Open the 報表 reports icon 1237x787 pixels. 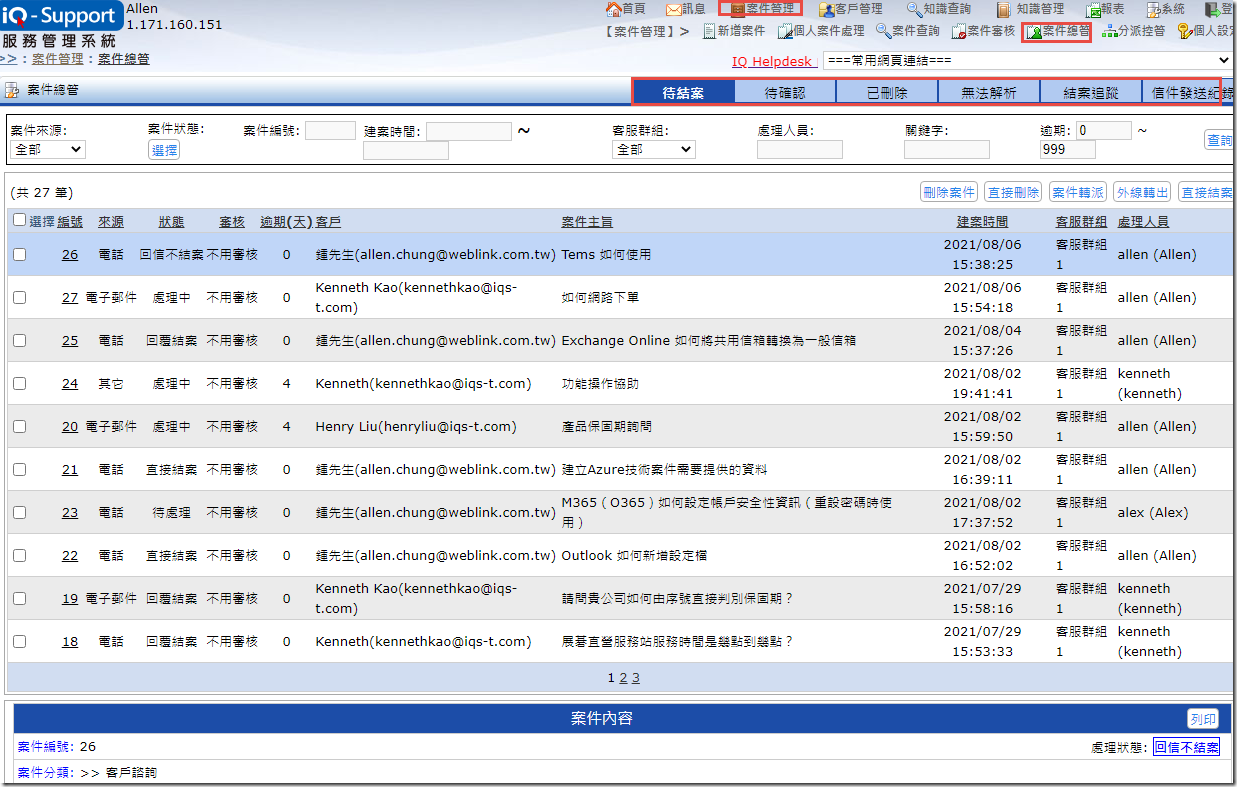click(1092, 9)
